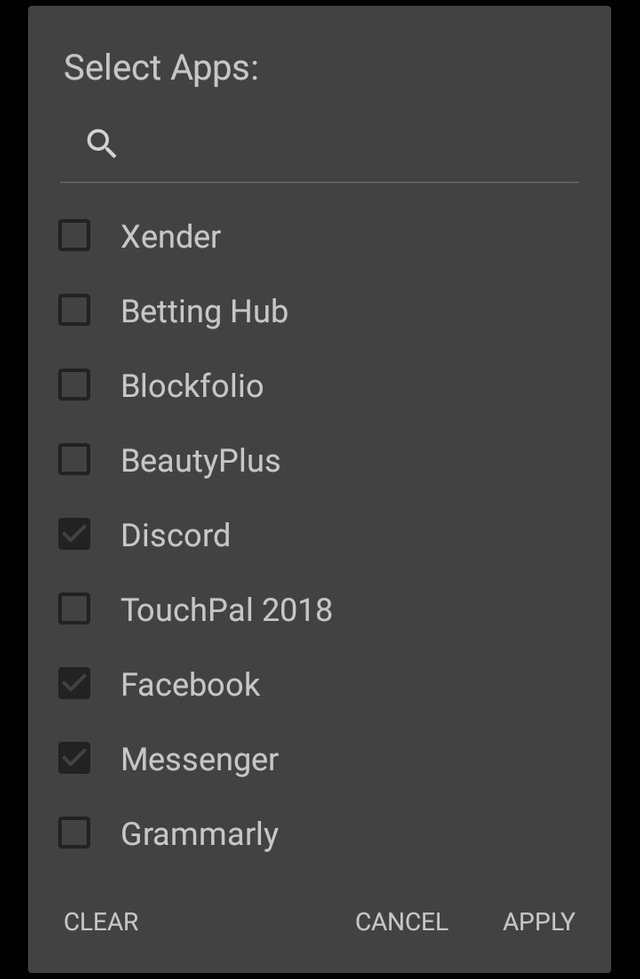The width and height of the screenshot is (640, 979).
Task: Tick the Blockfolio checkbox
Action: point(74,385)
